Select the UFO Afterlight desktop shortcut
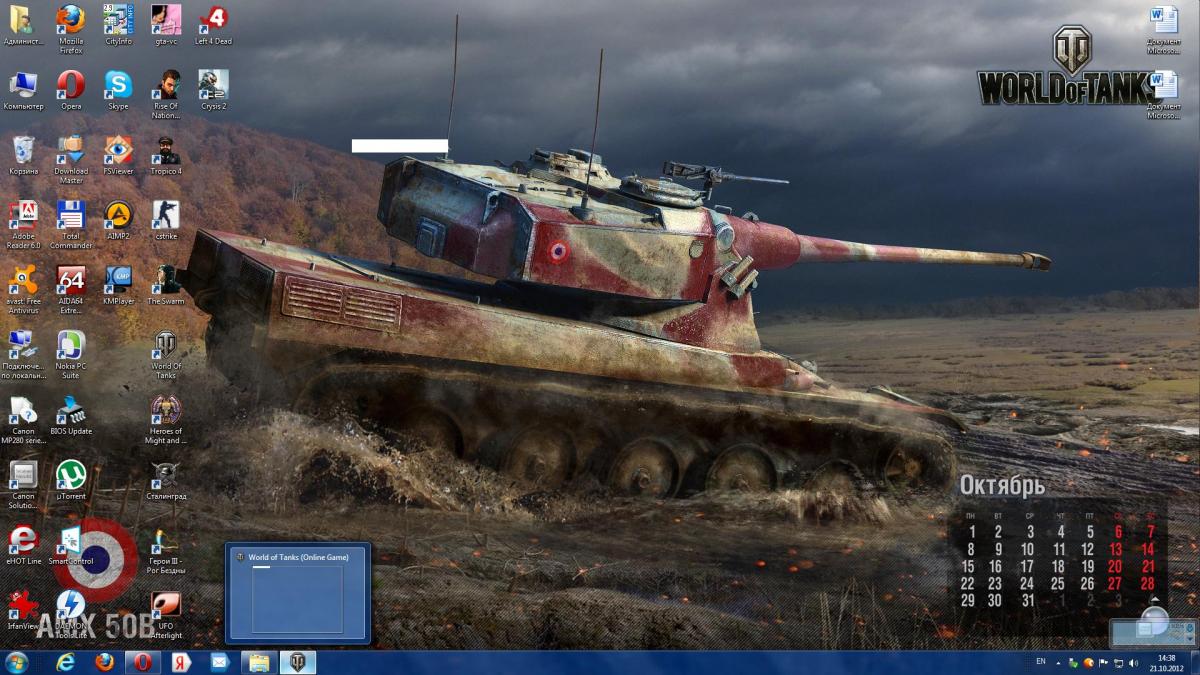The width and height of the screenshot is (1200, 675). click(166, 614)
